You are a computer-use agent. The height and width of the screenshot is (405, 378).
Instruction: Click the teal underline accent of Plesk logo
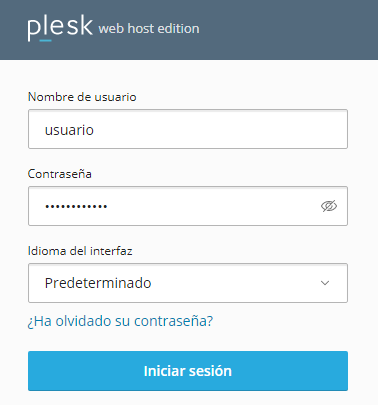click(45, 41)
